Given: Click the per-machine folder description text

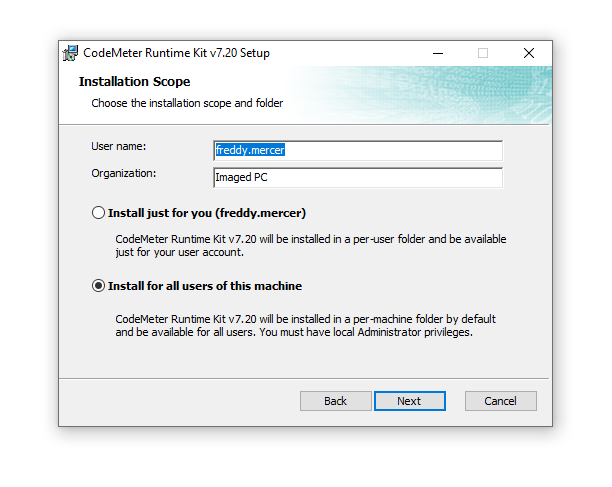Looking at the screenshot, I should (305, 325).
